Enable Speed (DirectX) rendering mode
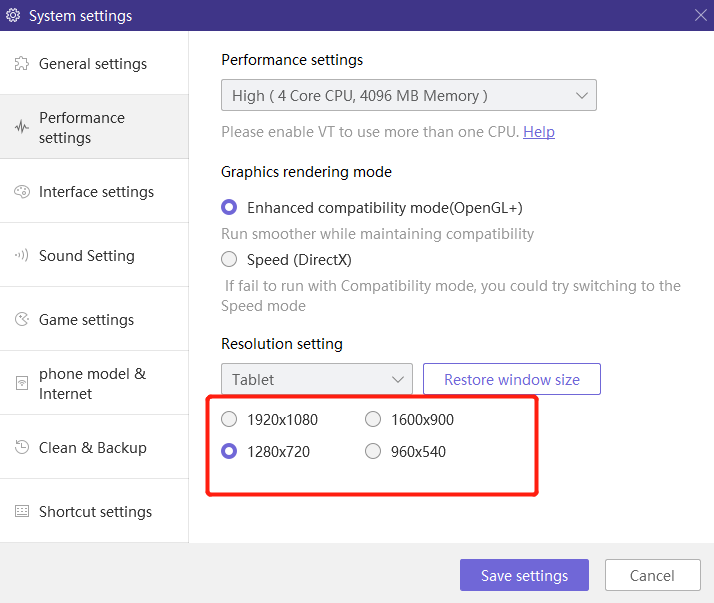Viewport: 714px width, 603px height. click(x=229, y=260)
